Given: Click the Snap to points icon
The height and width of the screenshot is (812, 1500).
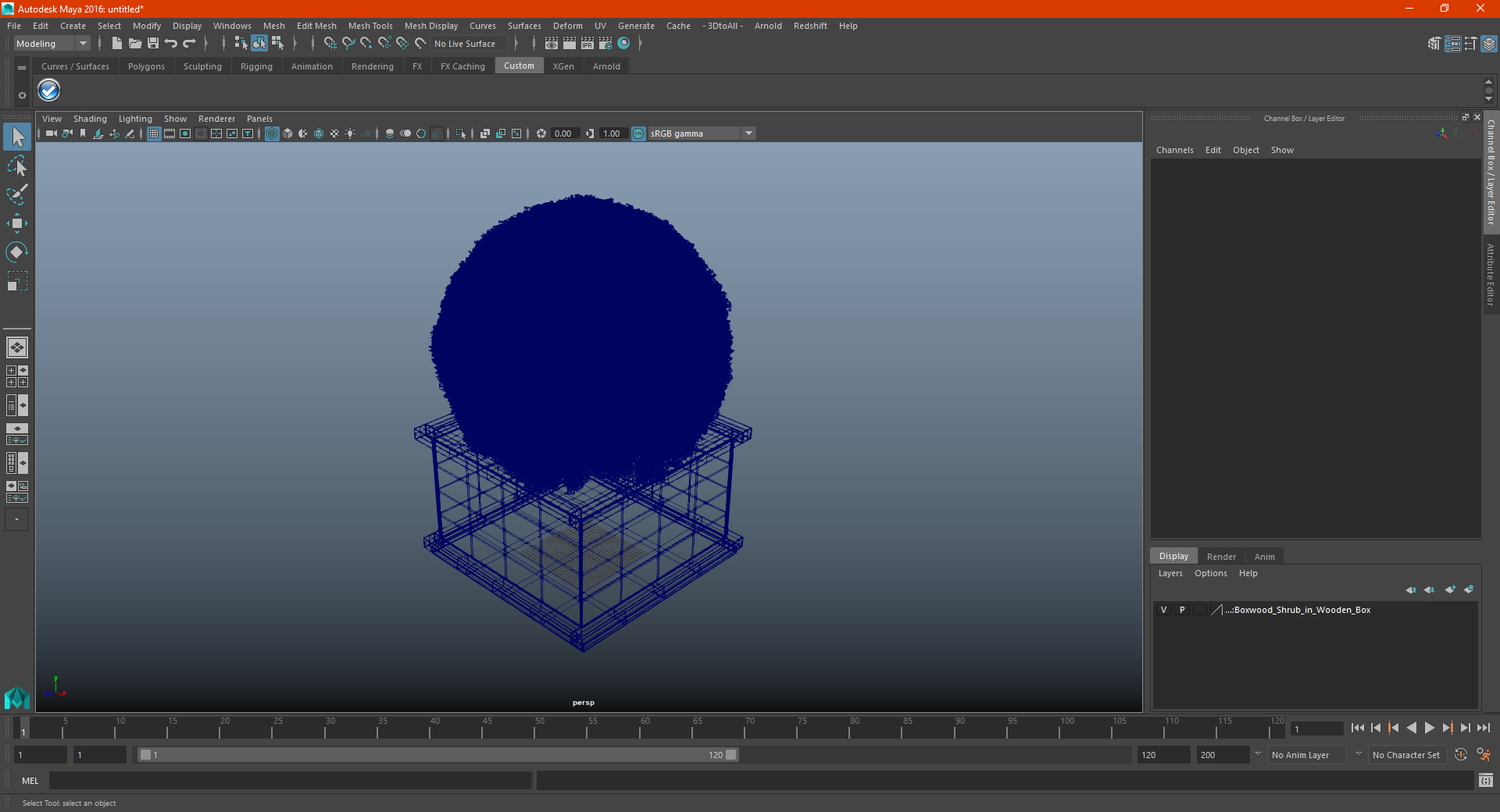Looking at the screenshot, I should [366, 44].
